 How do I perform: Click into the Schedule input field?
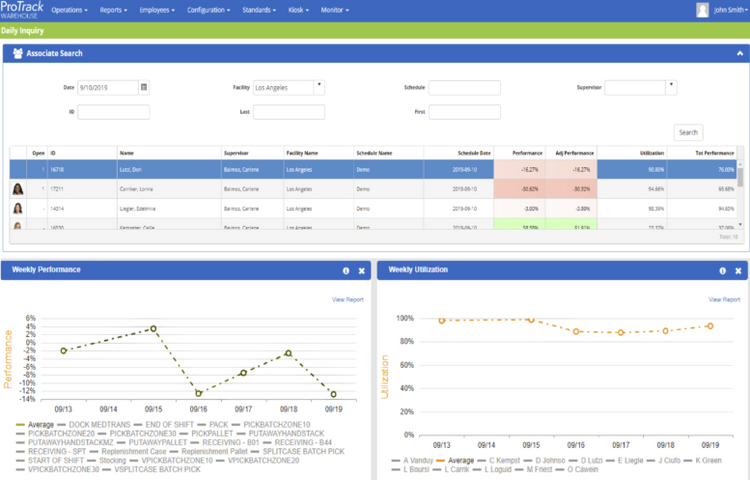pos(464,87)
